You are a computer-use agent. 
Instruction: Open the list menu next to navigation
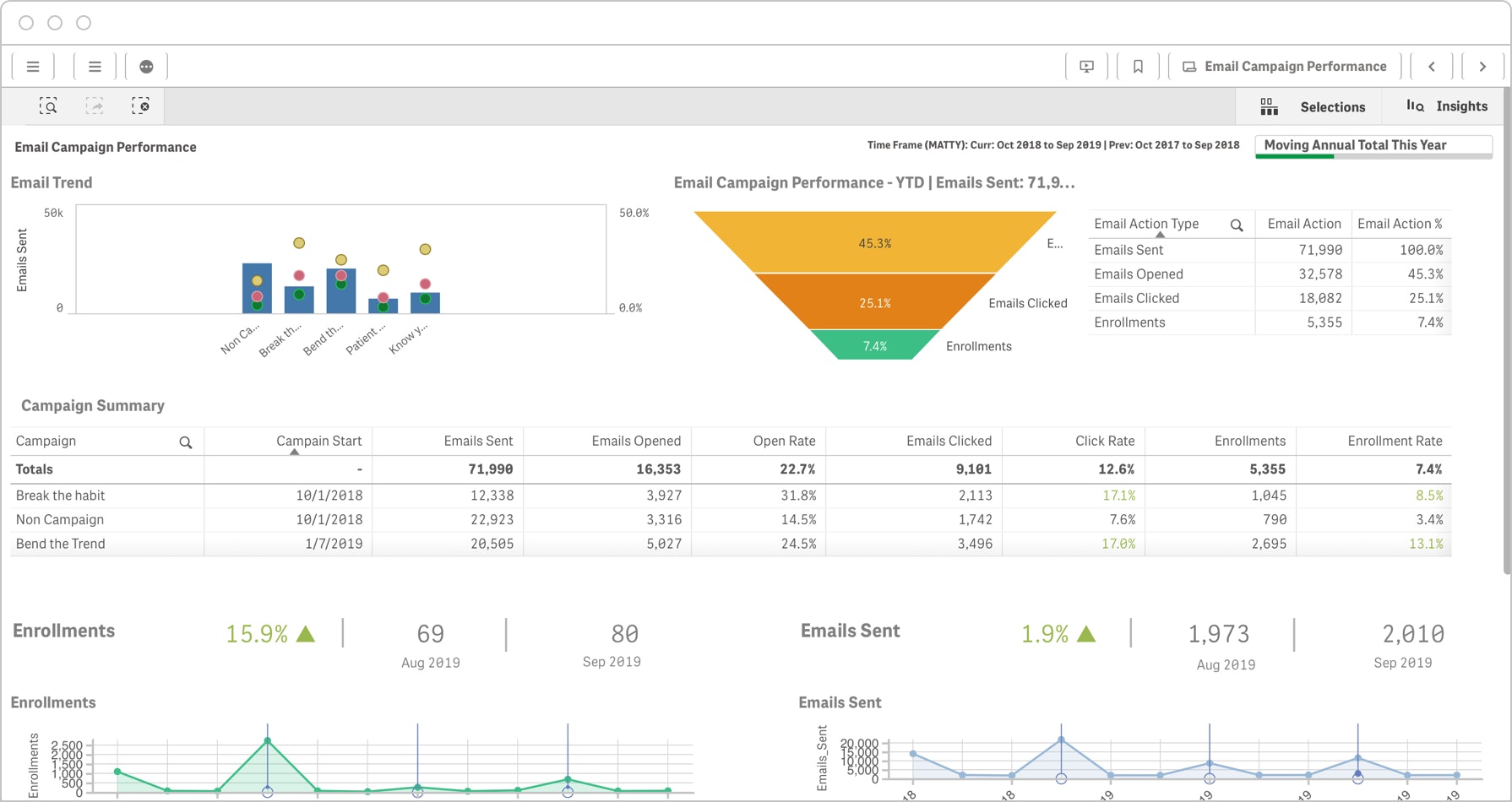(95, 67)
